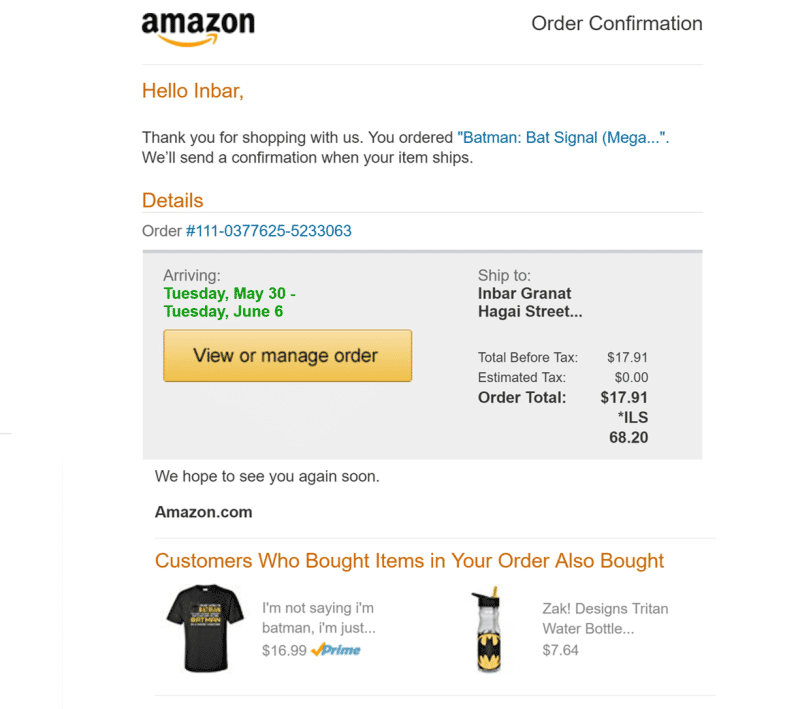Click the Order Confirmation header text
800x709 pixels.
click(x=616, y=24)
